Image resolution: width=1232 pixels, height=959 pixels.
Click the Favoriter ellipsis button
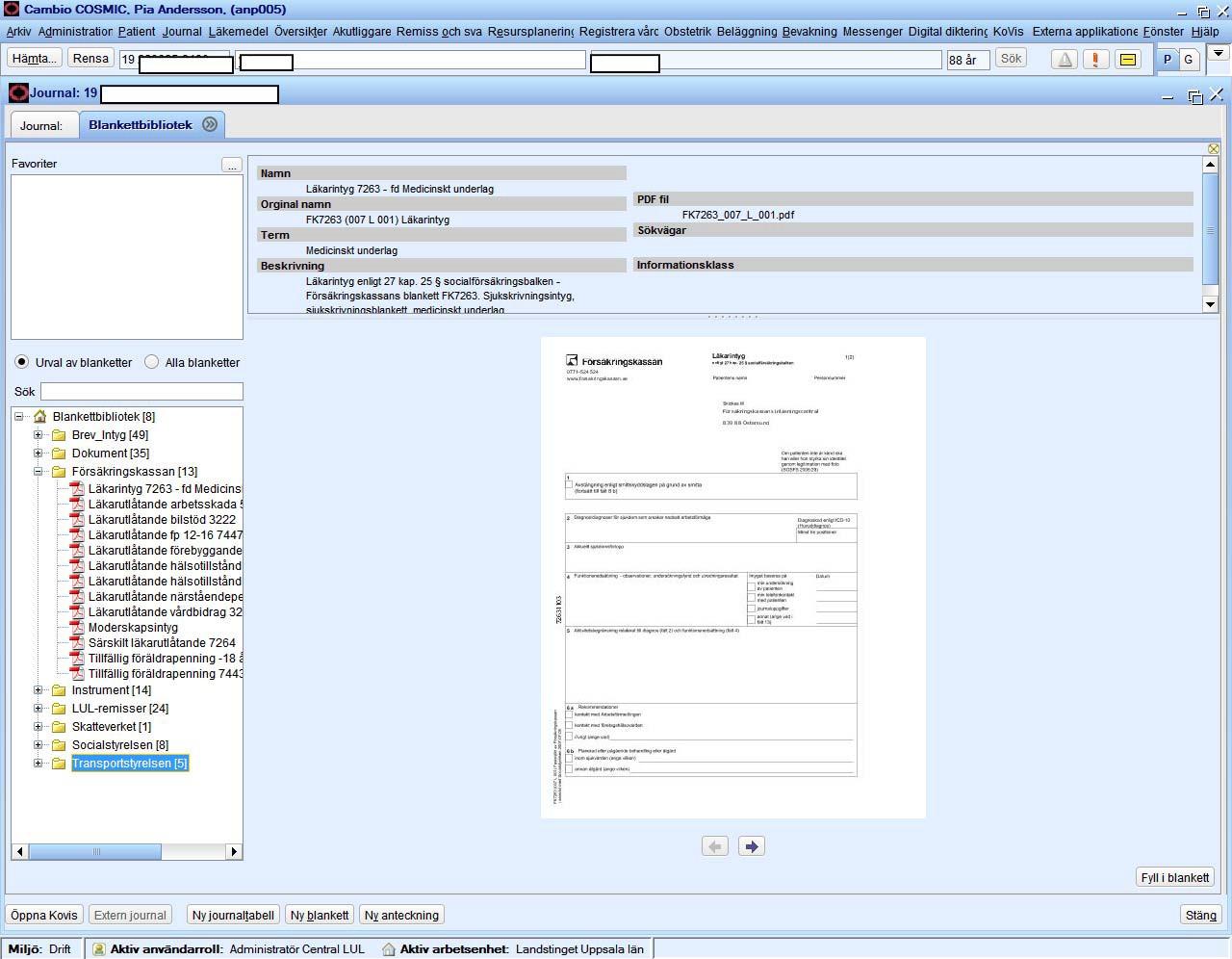click(232, 165)
